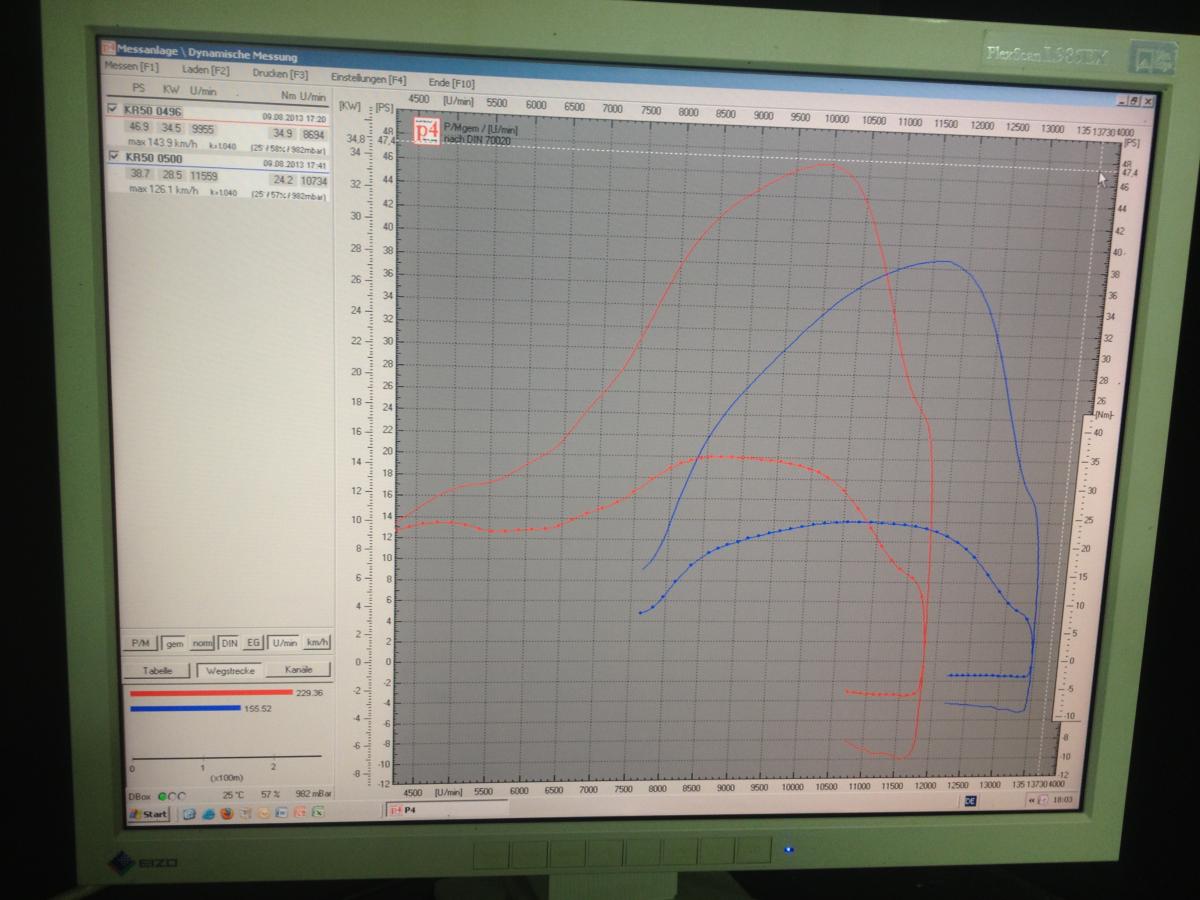Launch Internet Explorer from the taskbar
This screenshot has height=900, width=1200.
208,813
